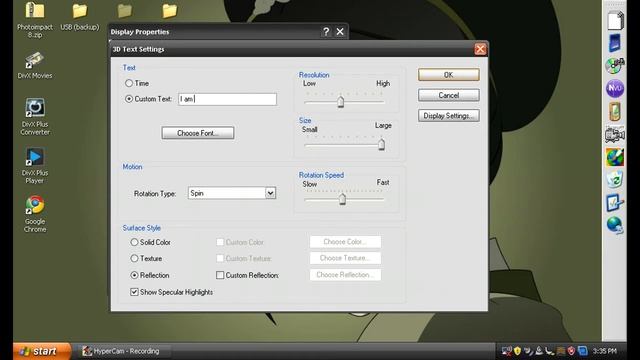
Task: Click network disconnected monitor tray icon
Action: (x=507, y=351)
